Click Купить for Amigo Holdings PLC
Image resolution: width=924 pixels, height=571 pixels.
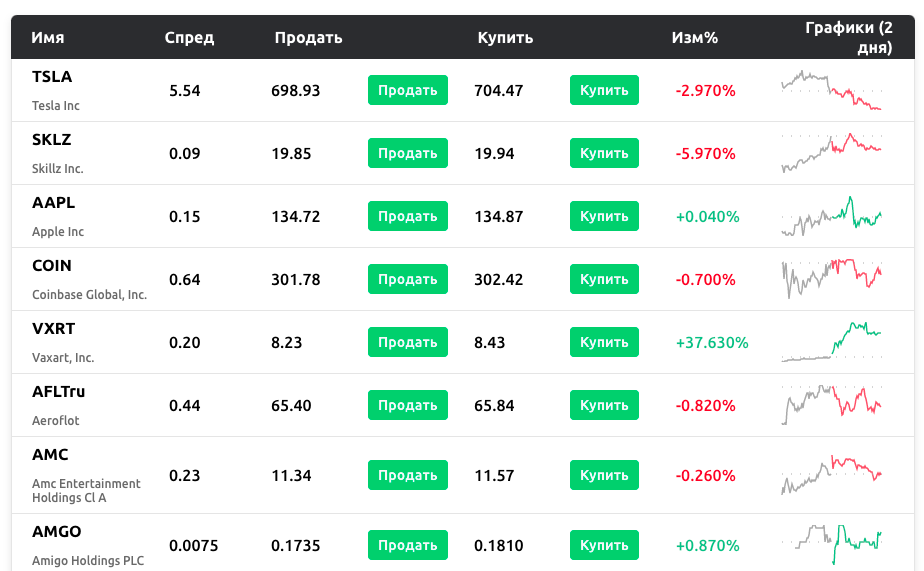[x=604, y=545]
